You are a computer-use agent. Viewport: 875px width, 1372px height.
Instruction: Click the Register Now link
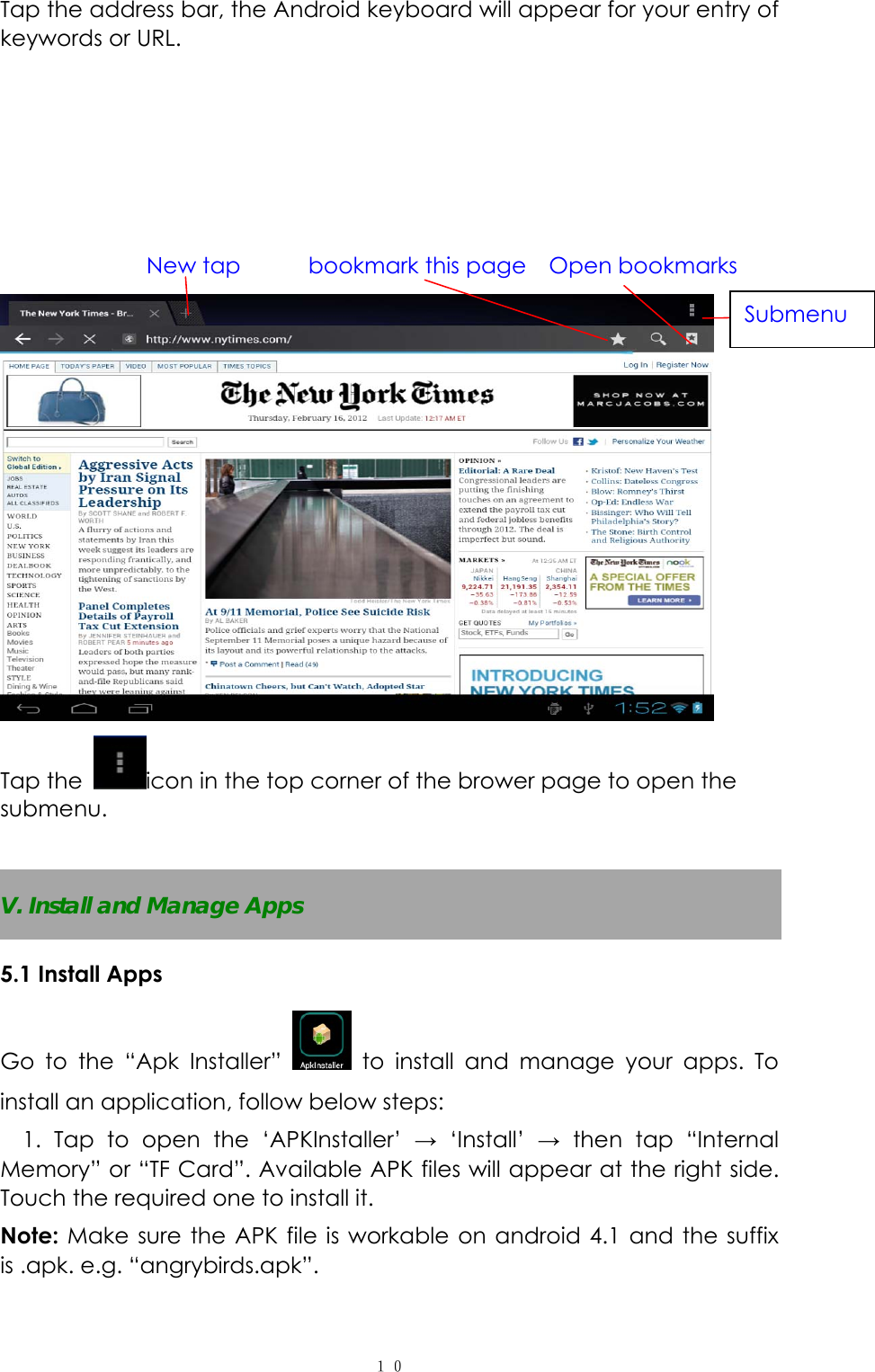click(682, 364)
